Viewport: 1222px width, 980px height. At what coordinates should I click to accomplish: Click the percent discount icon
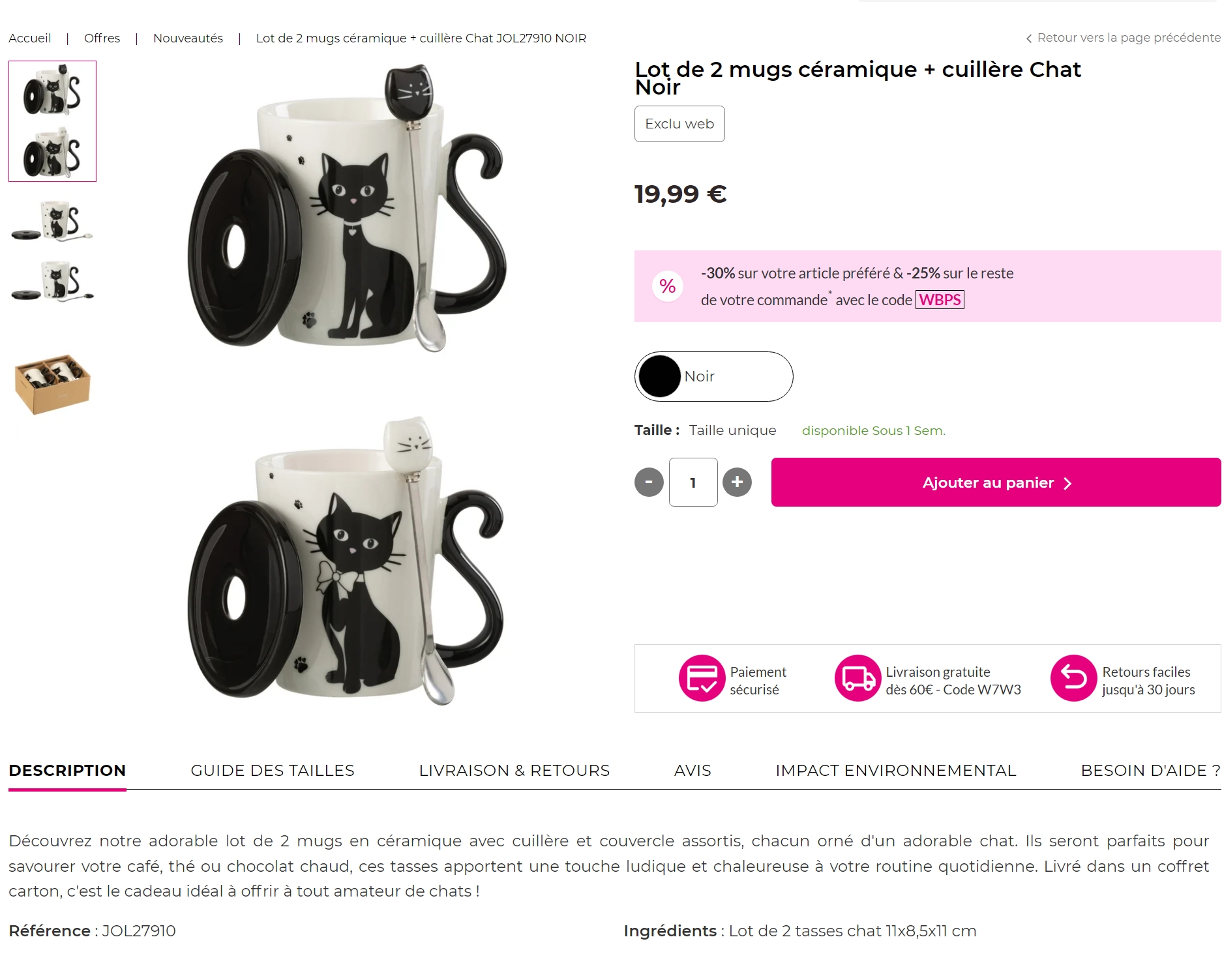667,286
